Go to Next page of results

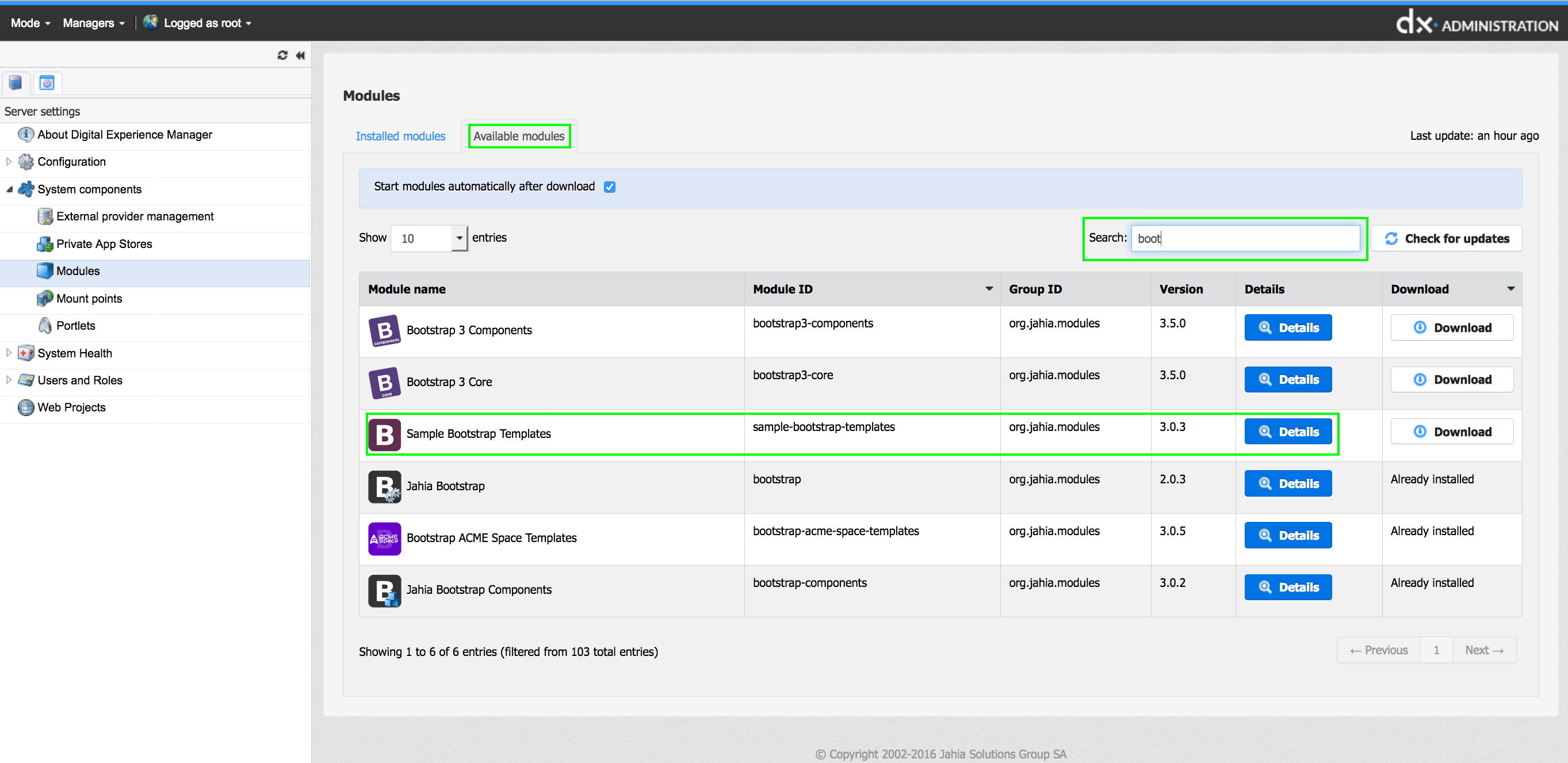1484,650
